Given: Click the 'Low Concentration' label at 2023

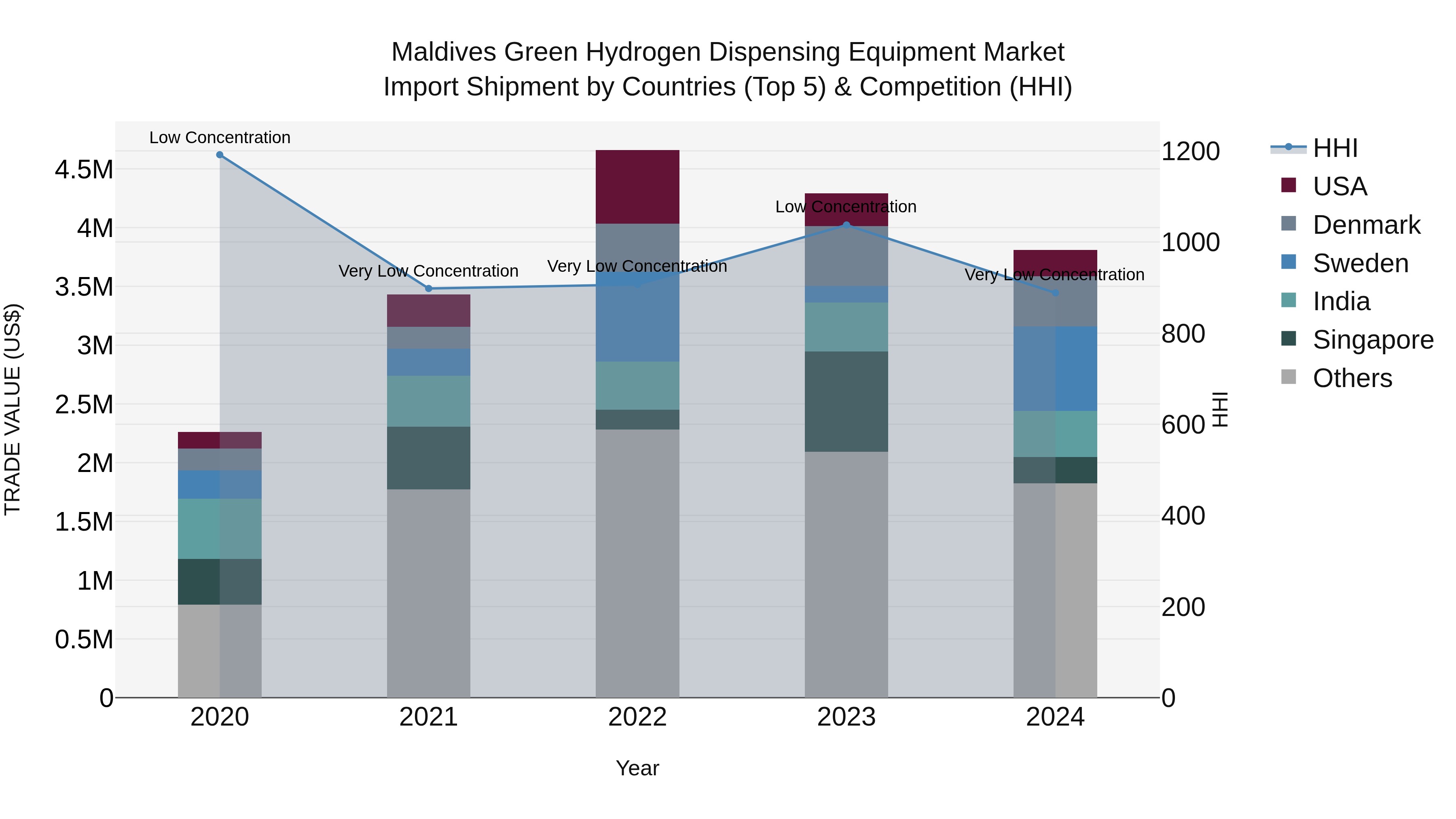Looking at the screenshot, I should 846,207.
